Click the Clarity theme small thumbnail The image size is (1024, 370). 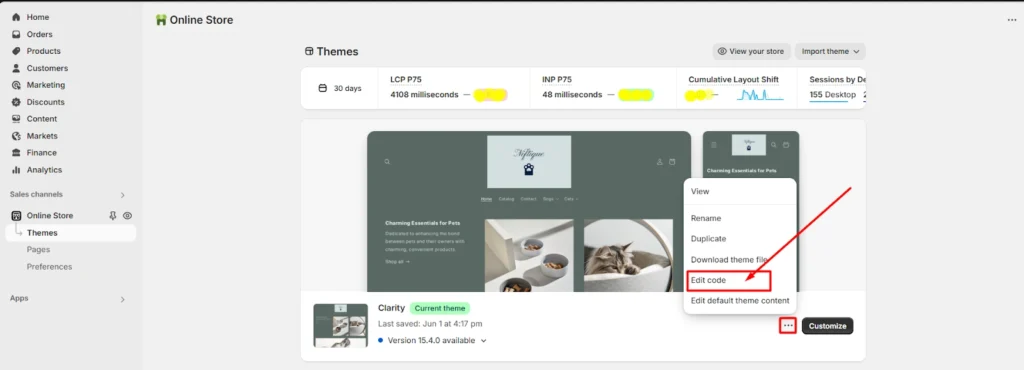pyautogui.click(x=340, y=325)
